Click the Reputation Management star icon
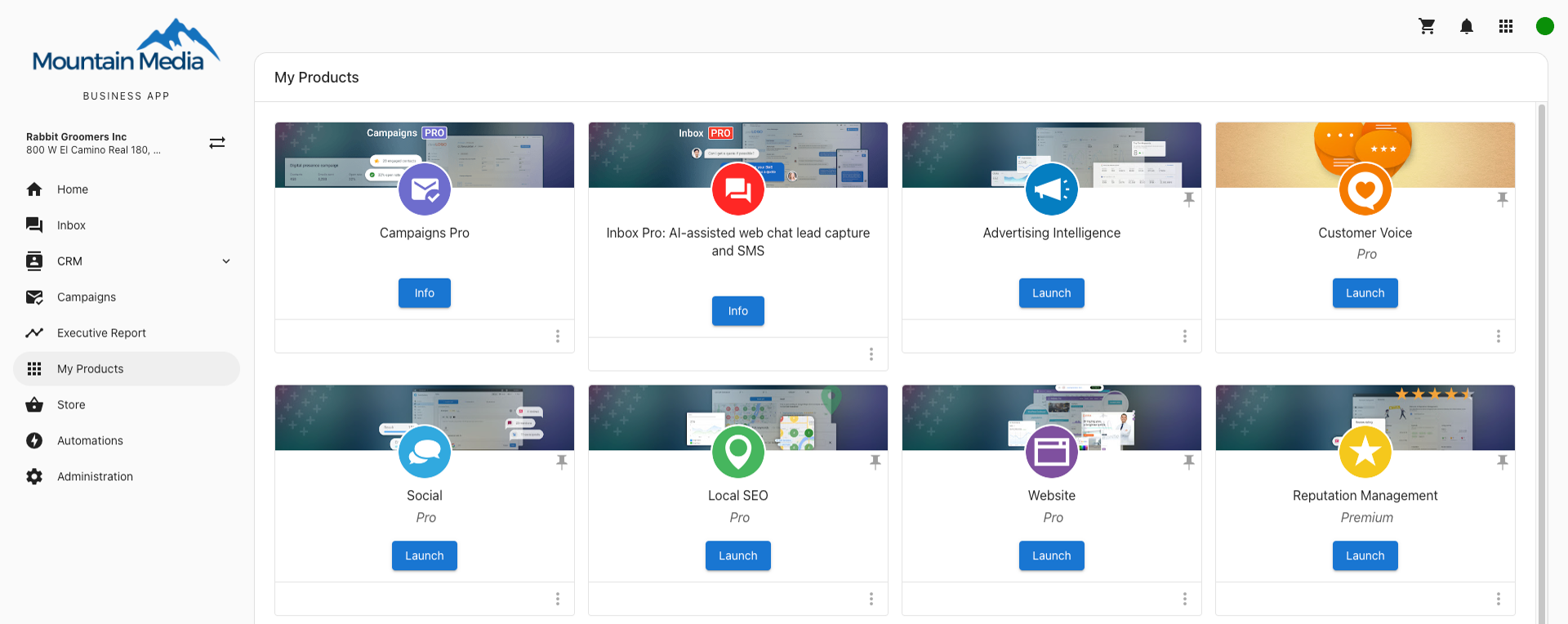This screenshot has width=1568, height=624. click(x=1365, y=452)
